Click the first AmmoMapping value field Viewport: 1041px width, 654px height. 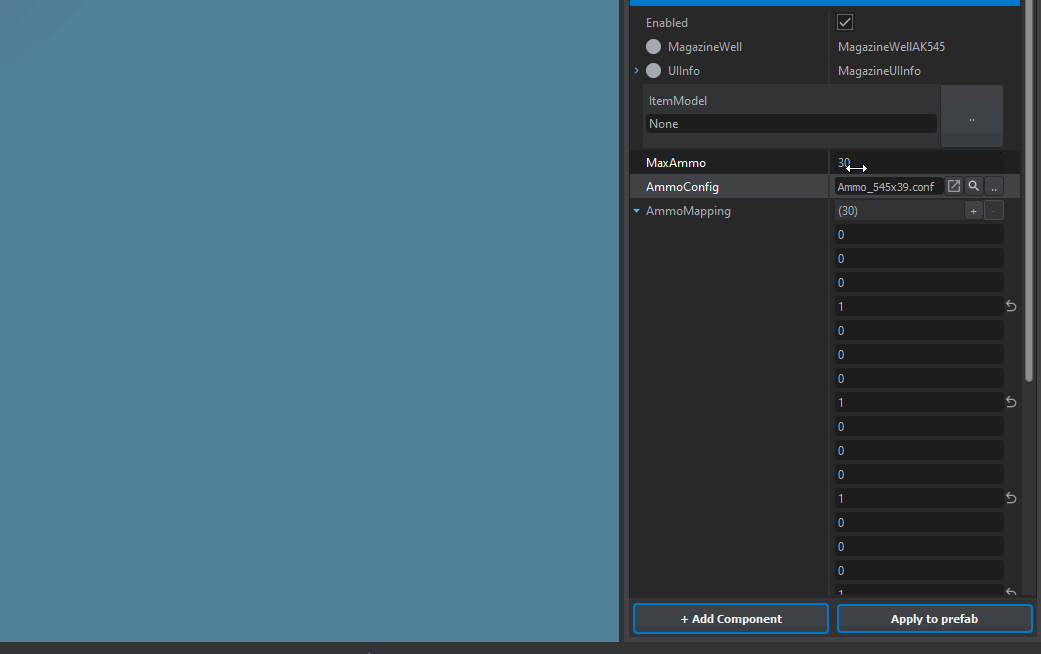(918, 235)
